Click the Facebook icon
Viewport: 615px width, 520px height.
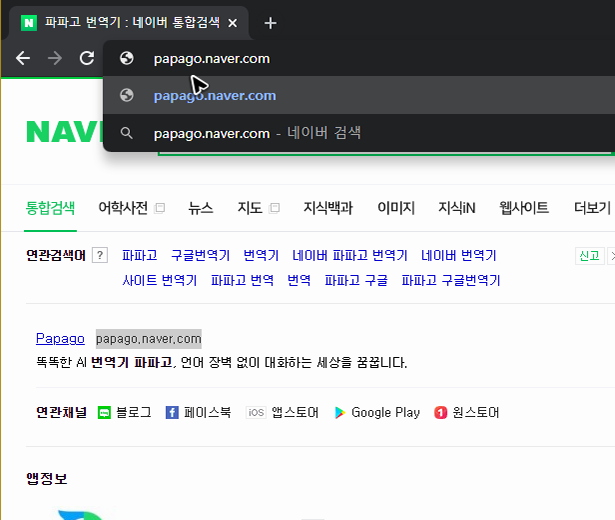[172, 413]
